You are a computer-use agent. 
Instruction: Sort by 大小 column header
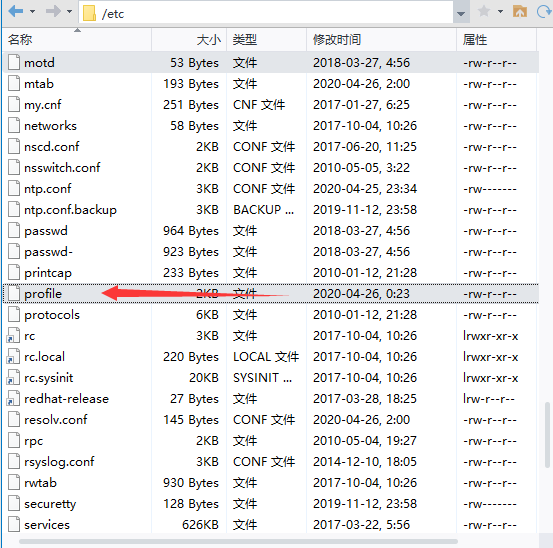(189, 39)
